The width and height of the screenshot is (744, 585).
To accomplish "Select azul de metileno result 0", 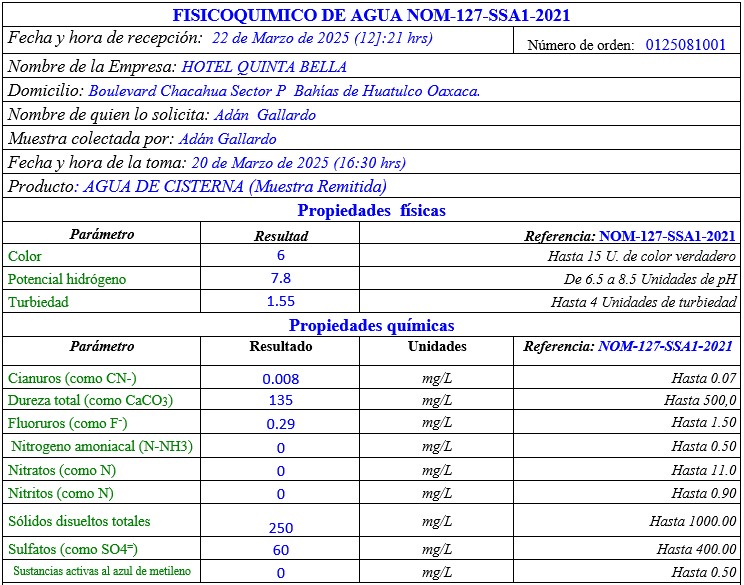I will click(x=280, y=573).
